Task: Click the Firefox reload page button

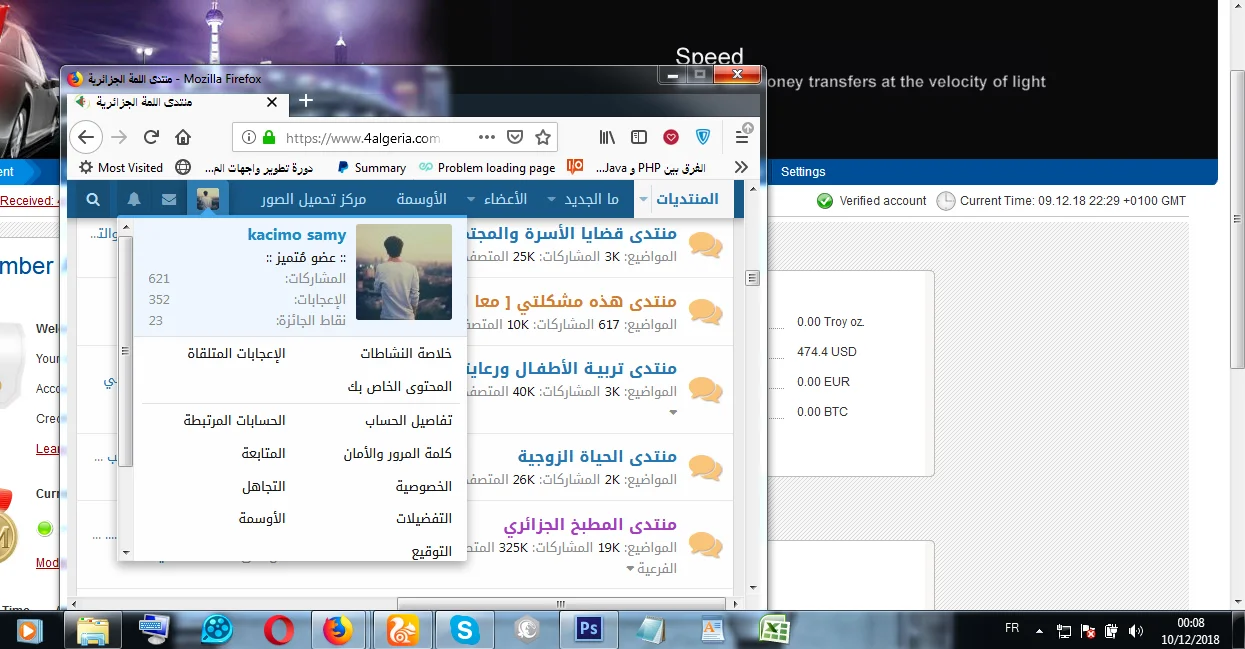Action: tap(151, 137)
